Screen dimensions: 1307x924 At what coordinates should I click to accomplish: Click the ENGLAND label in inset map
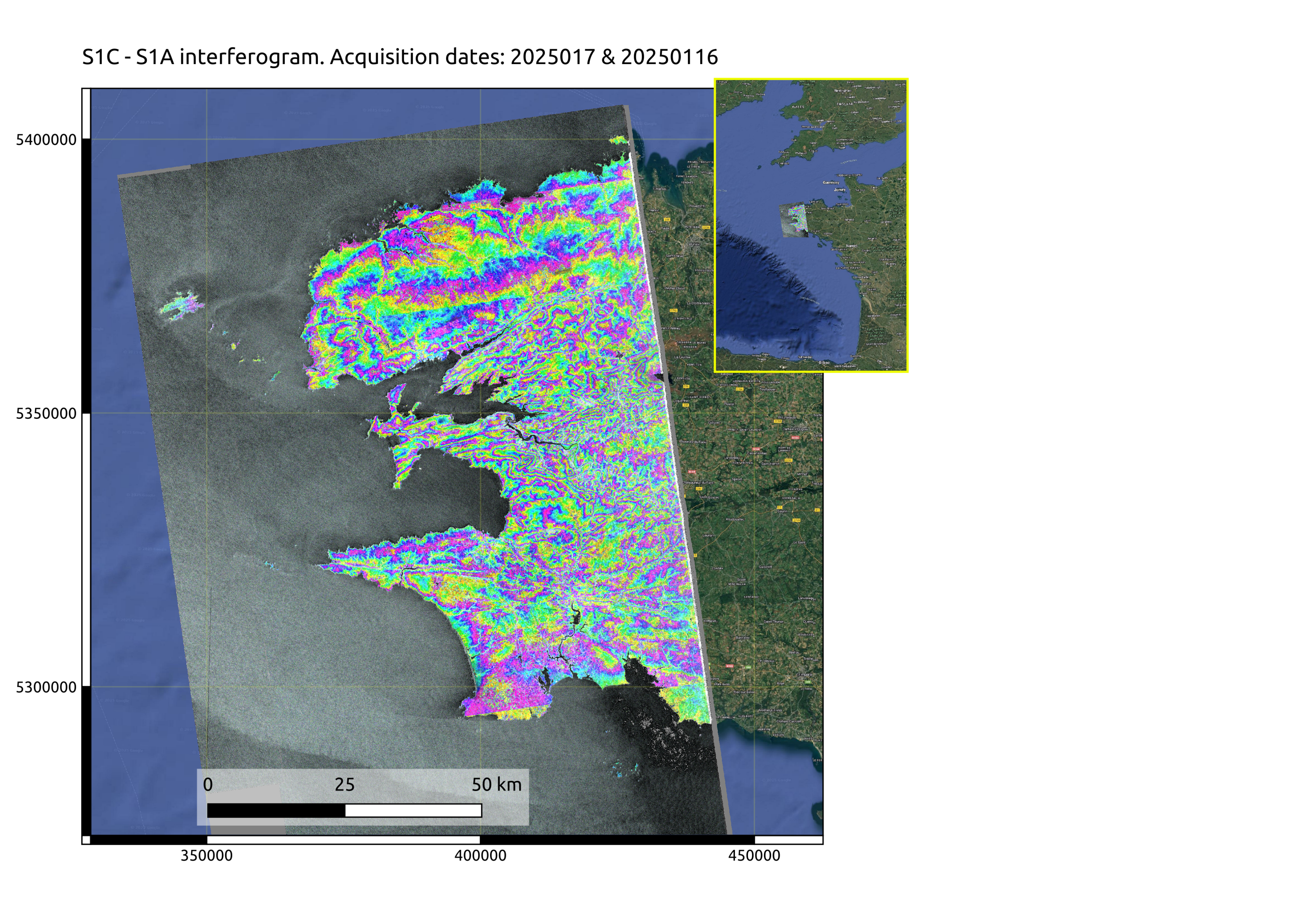pyautogui.click(x=845, y=104)
